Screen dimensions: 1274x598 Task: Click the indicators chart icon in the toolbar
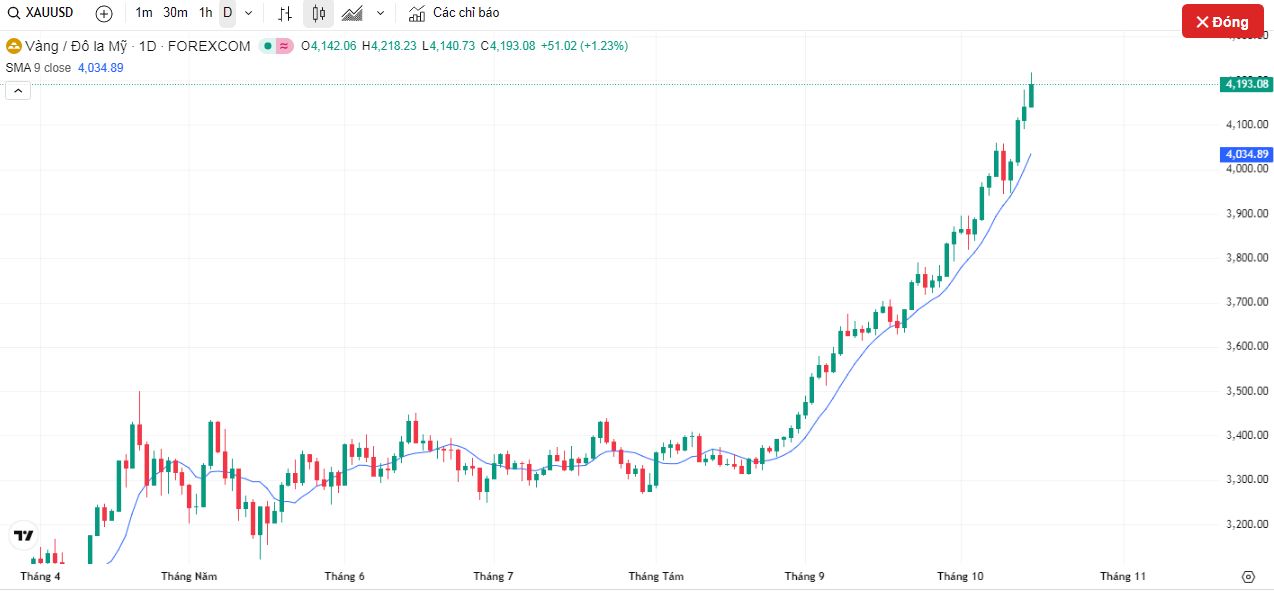coord(416,13)
